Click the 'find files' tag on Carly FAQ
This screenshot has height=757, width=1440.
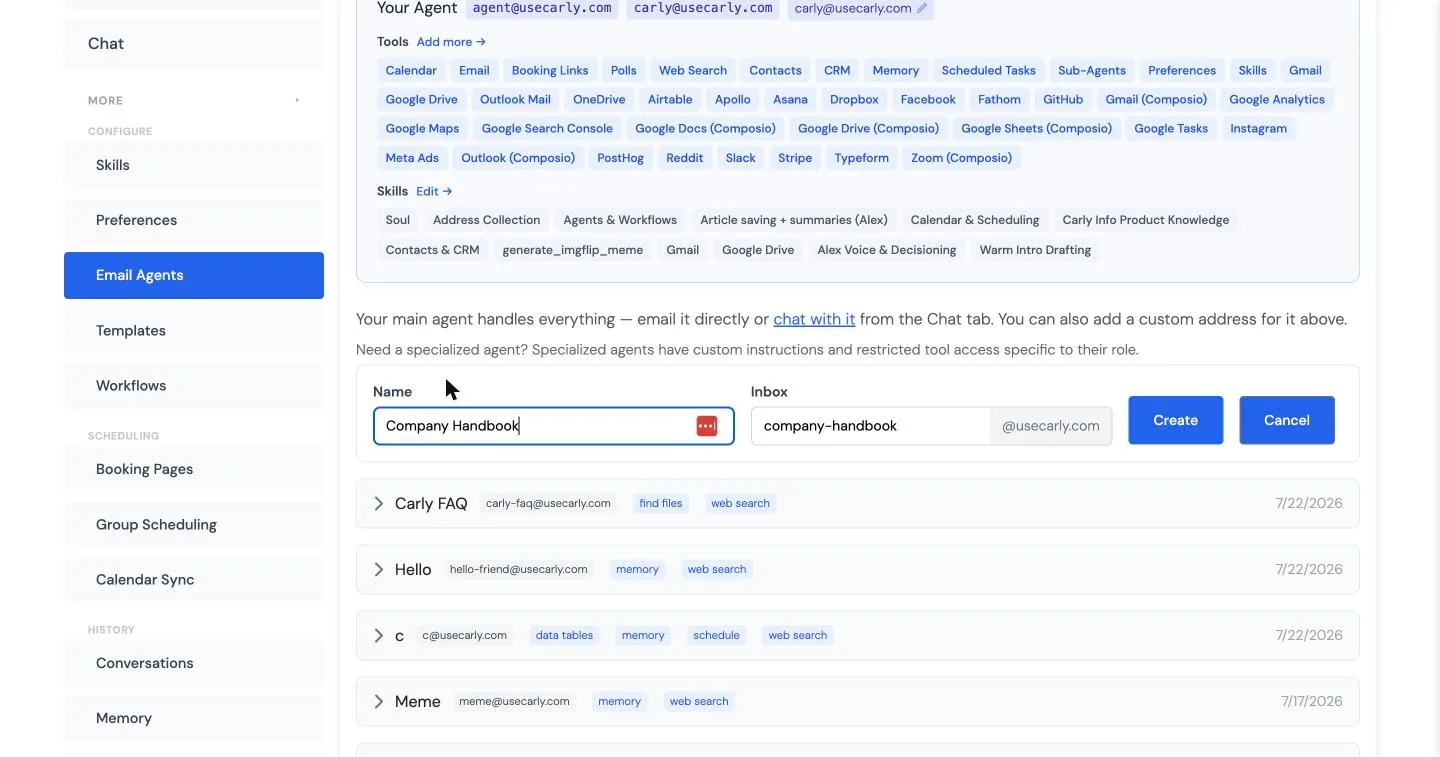[661, 504]
